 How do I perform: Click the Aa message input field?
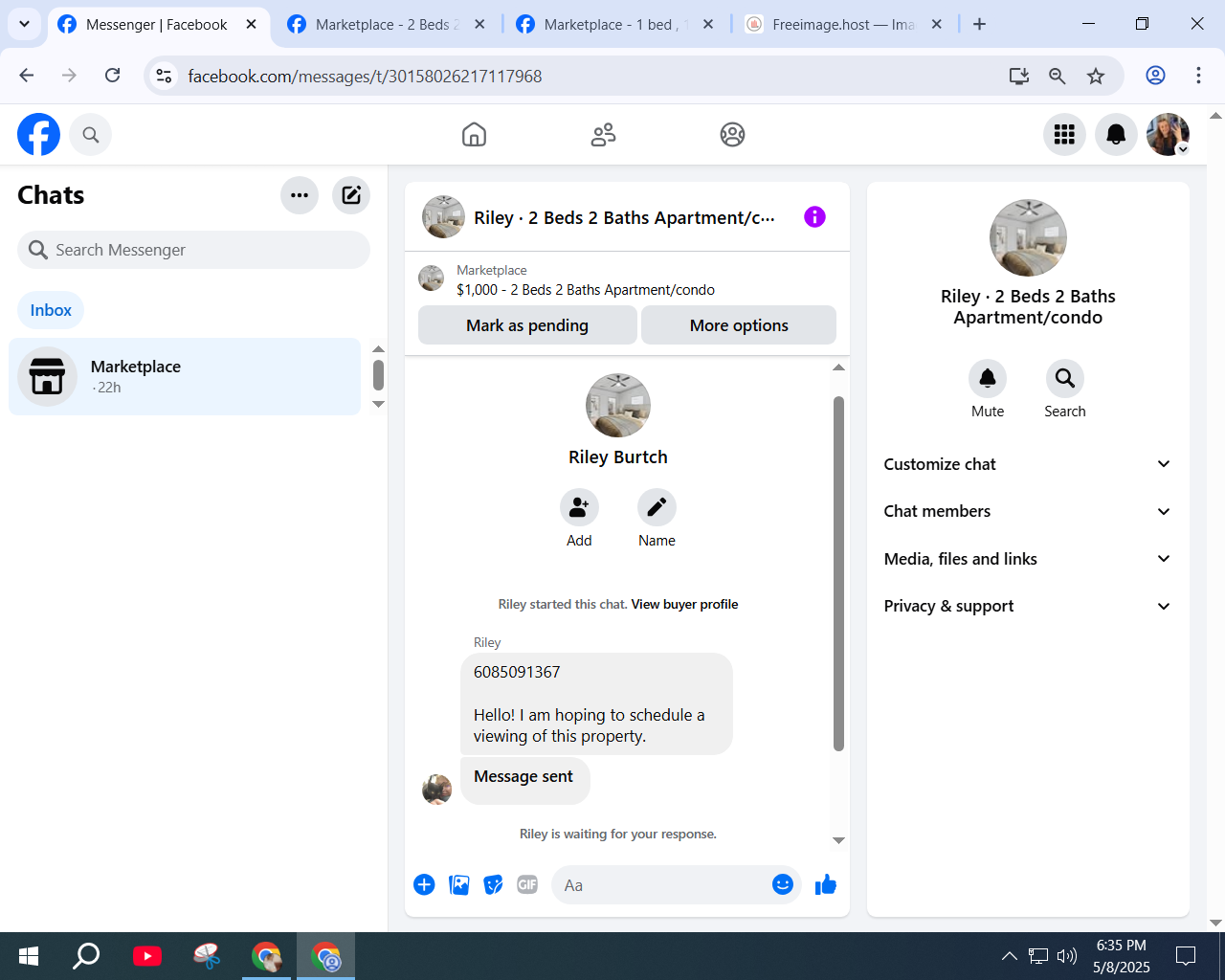click(x=660, y=885)
